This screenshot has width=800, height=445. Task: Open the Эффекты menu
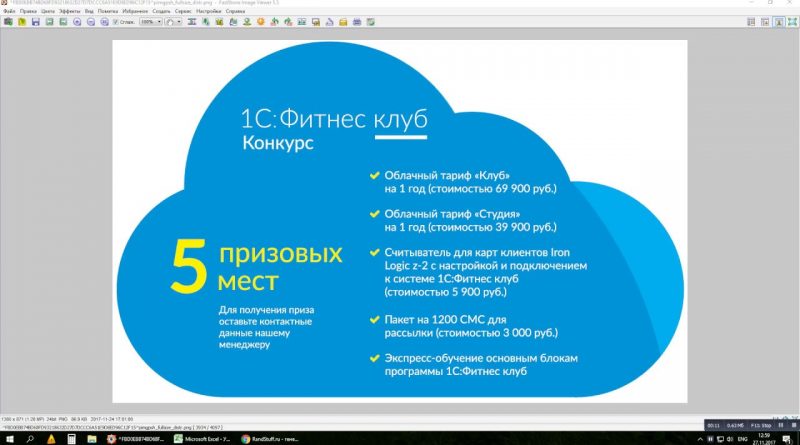click(x=69, y=11)
